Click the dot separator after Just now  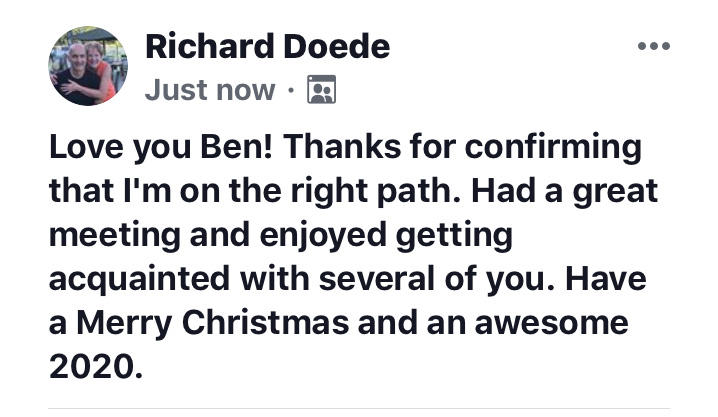tap(291, 90)
